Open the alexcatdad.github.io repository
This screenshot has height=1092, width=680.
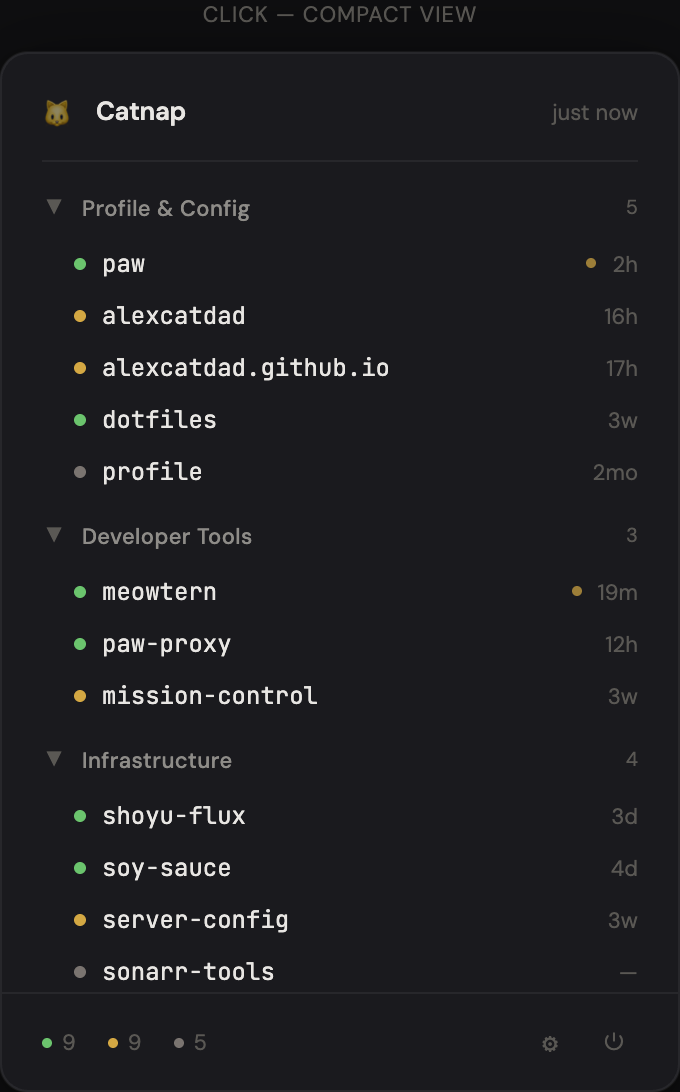pyautogui.click(x=245, y=368)
